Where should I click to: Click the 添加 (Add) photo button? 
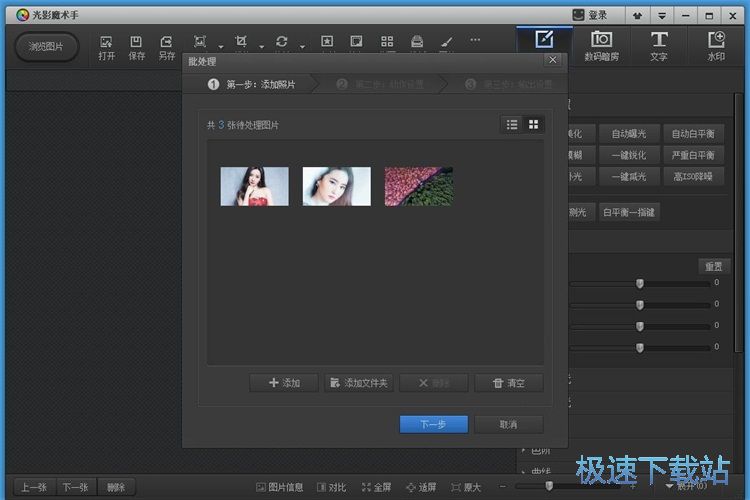283,383
